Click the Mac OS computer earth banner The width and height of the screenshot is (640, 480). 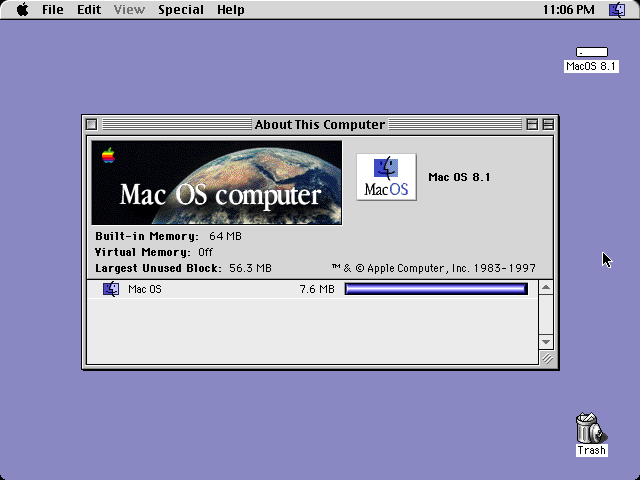pyautogui.click(x=217, y=182)
